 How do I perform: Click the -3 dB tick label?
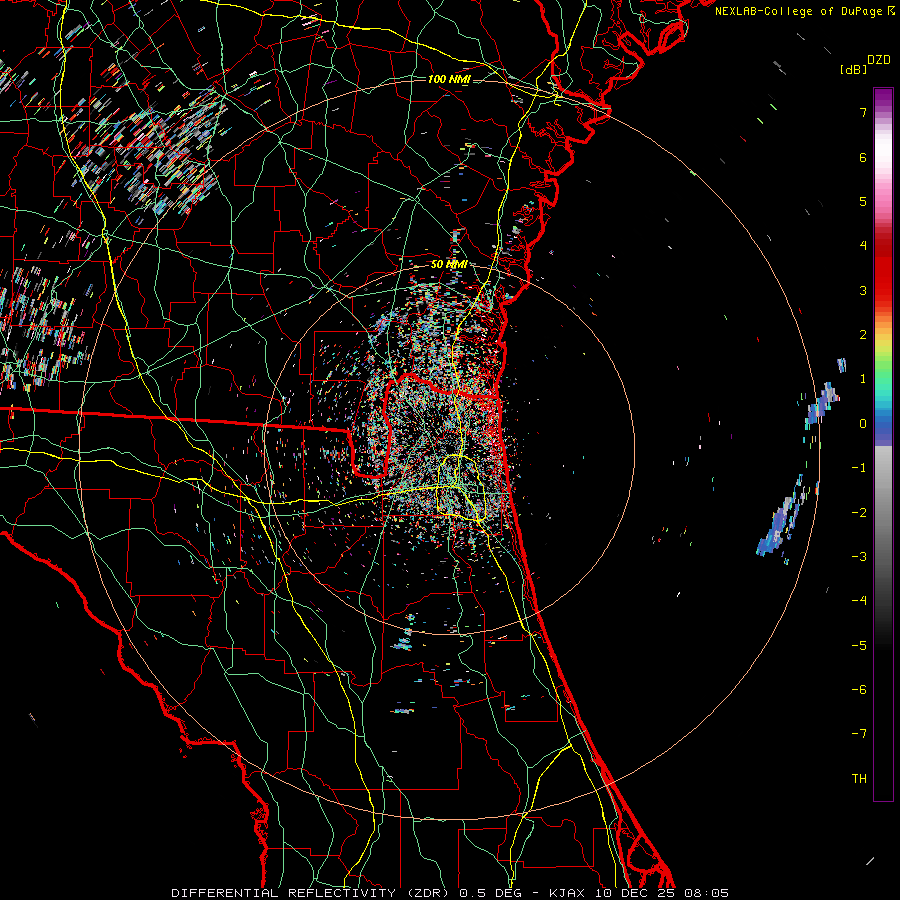pos(859,556)
